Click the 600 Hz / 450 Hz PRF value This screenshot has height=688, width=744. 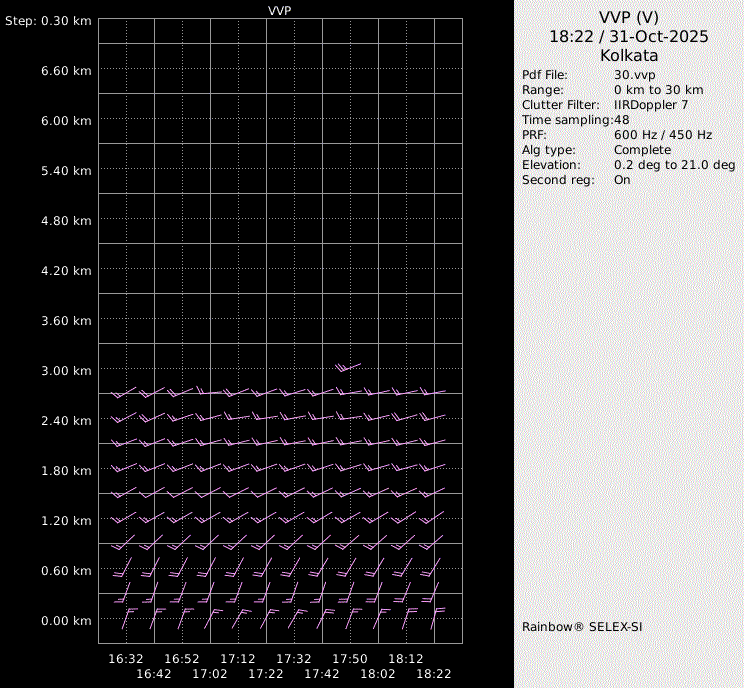tap(663, 135)
